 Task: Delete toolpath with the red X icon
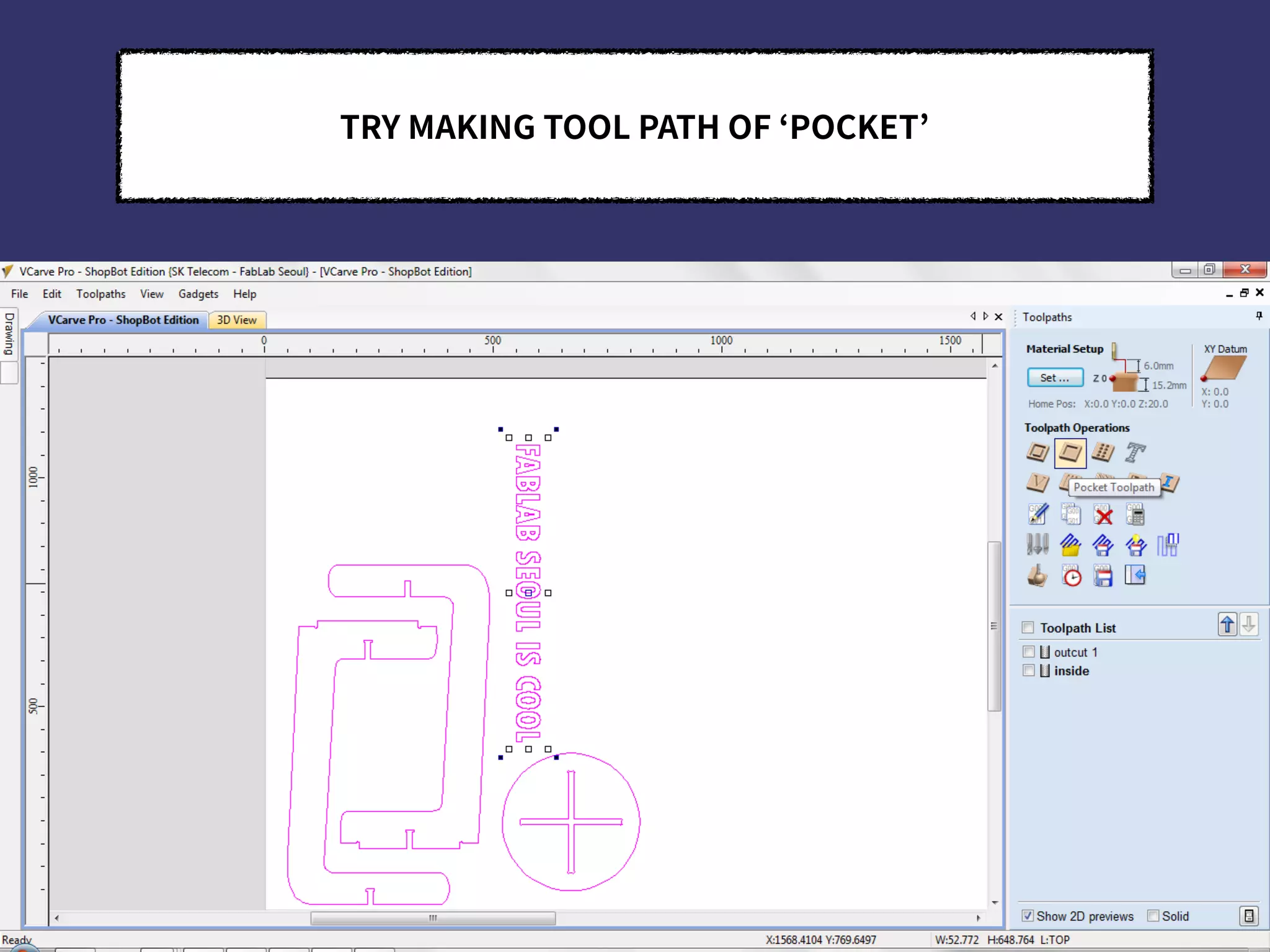coord(1103,514)
